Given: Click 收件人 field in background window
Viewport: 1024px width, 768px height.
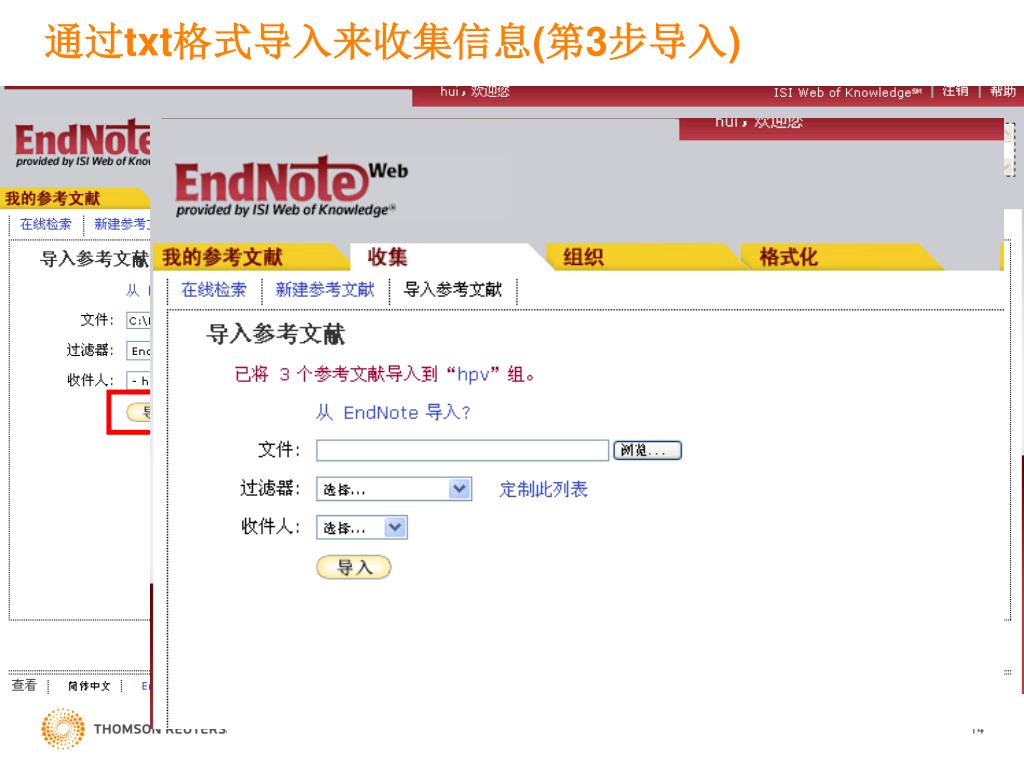Looking at the screenshot, I should click(138, 380).
